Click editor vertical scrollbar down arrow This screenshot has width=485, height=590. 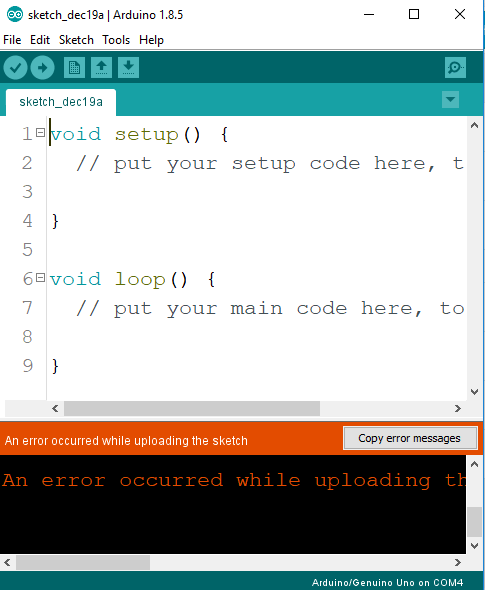tap(474, 392)
